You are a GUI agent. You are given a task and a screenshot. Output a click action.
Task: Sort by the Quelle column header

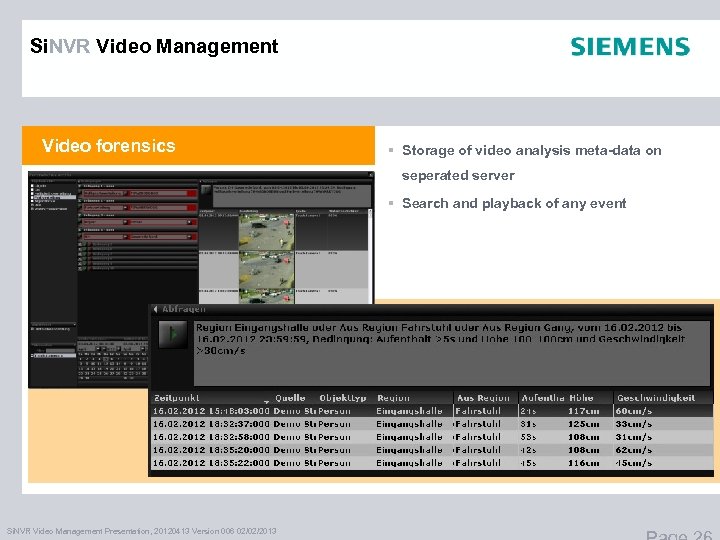point(290,398)
